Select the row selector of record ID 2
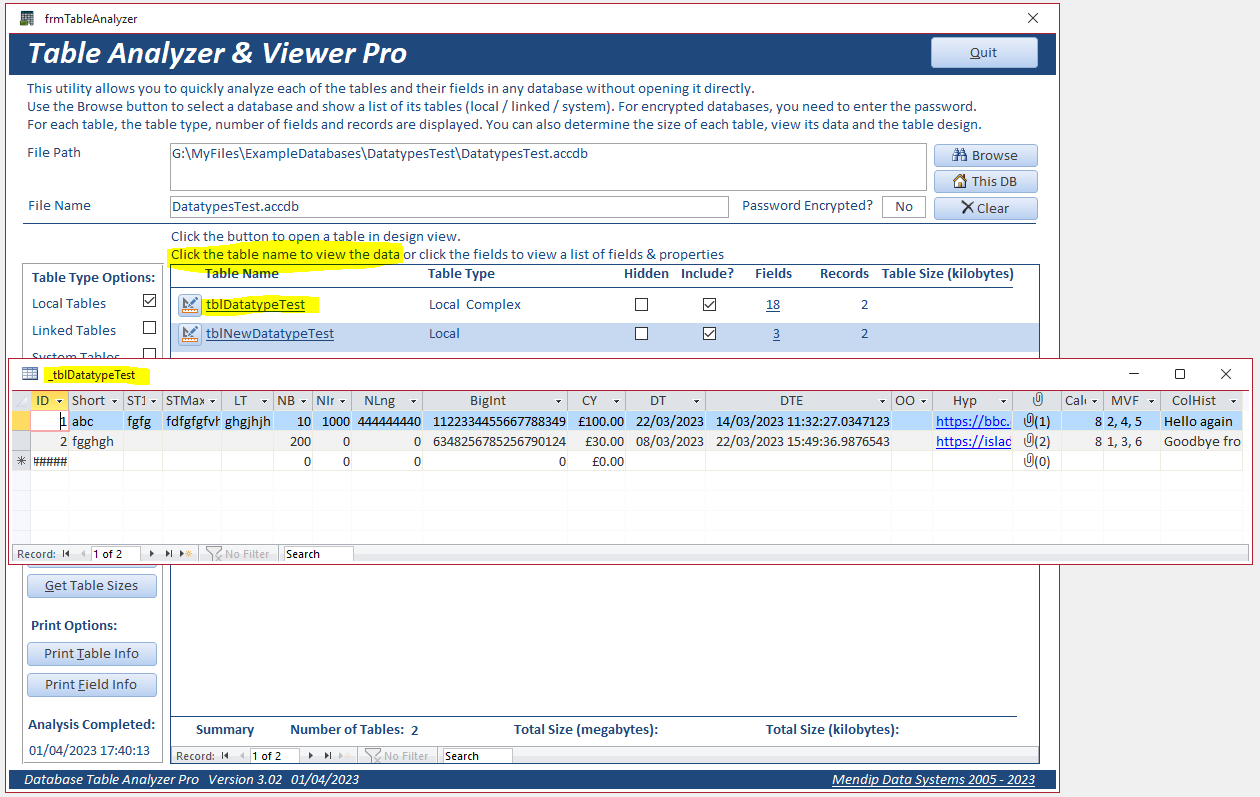Viewport: 1260px width, 797px height. tap(21, 441)
